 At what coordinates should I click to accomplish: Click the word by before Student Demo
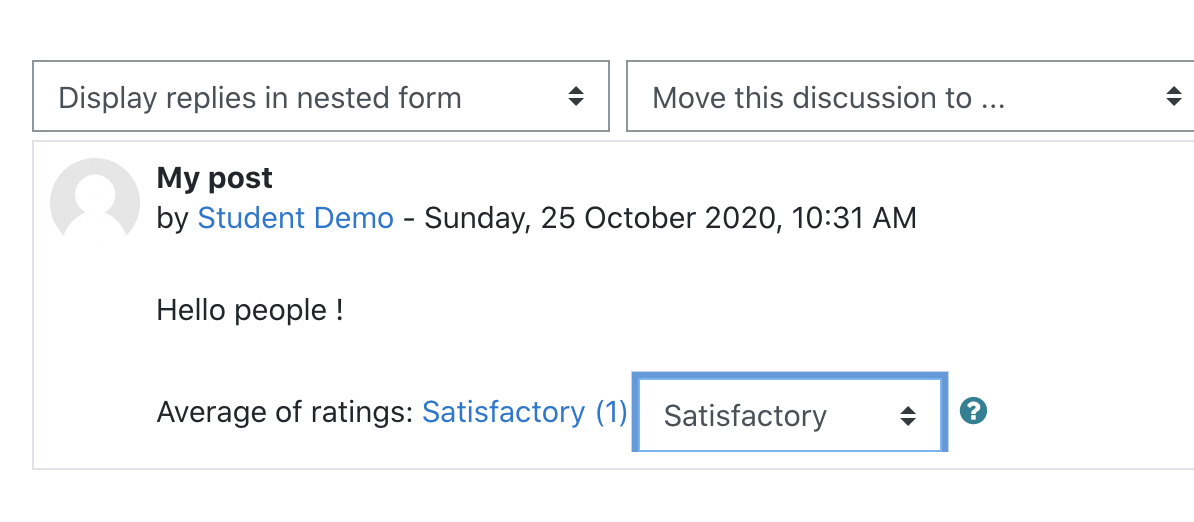(172, 218)
